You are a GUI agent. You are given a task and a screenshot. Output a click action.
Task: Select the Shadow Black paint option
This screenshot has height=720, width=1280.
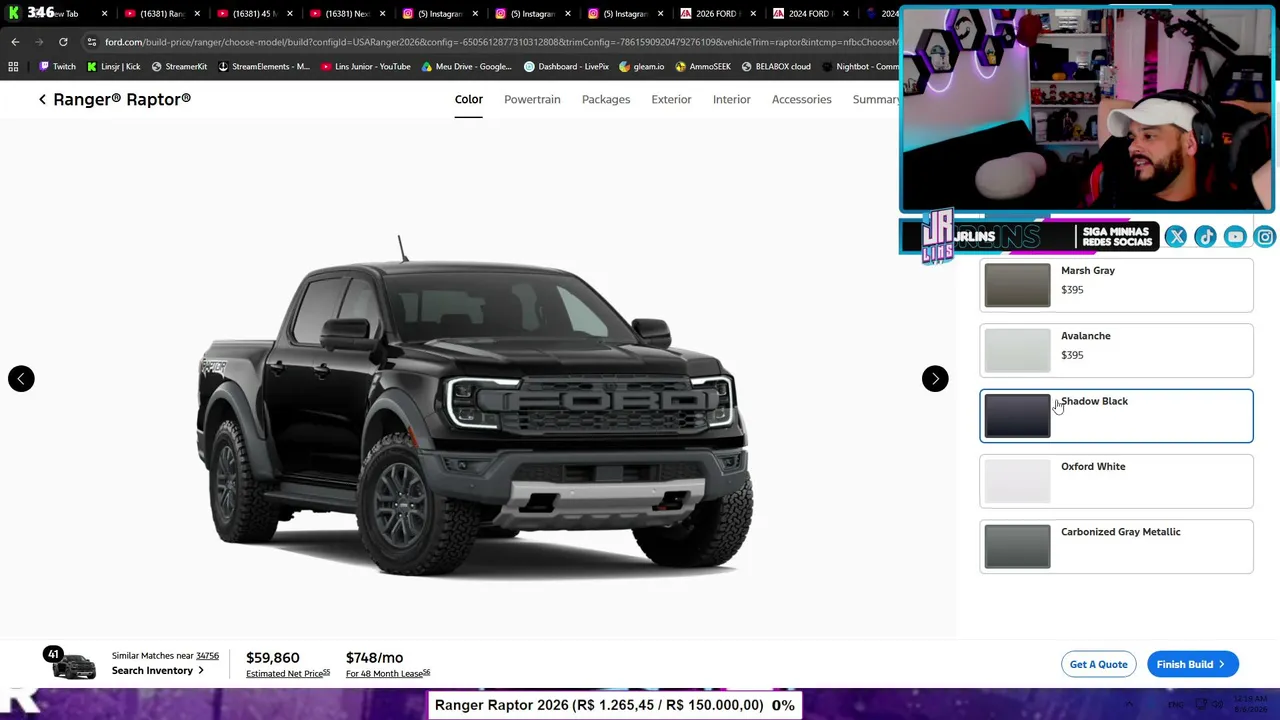pos(1116,415)
